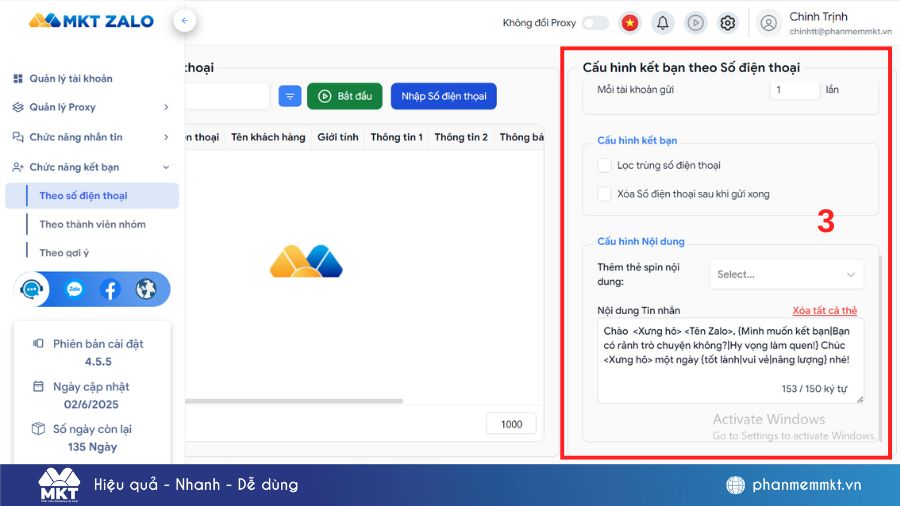900x506 pixels.
Task: Click Mỗi tài khoản gửi number field
Action: point(794,89)
